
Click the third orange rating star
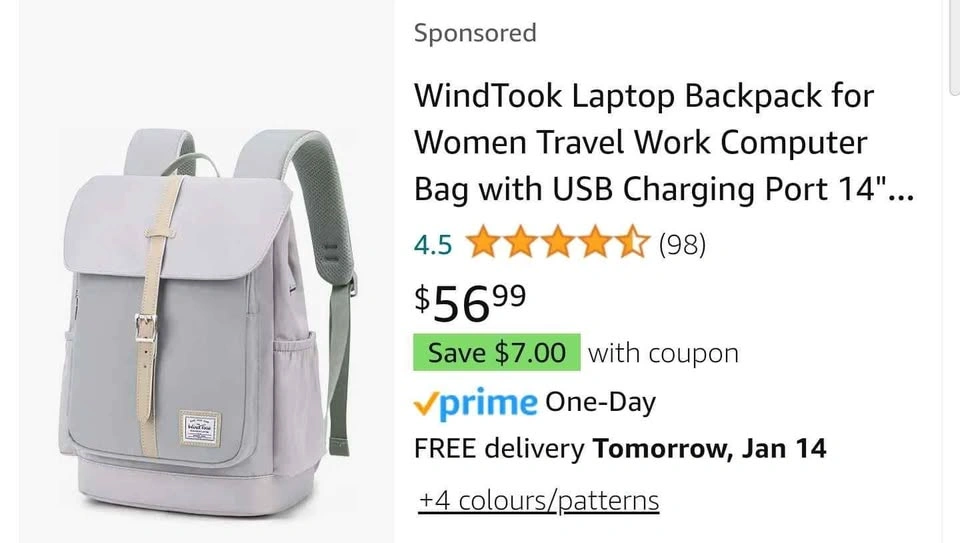558,241
